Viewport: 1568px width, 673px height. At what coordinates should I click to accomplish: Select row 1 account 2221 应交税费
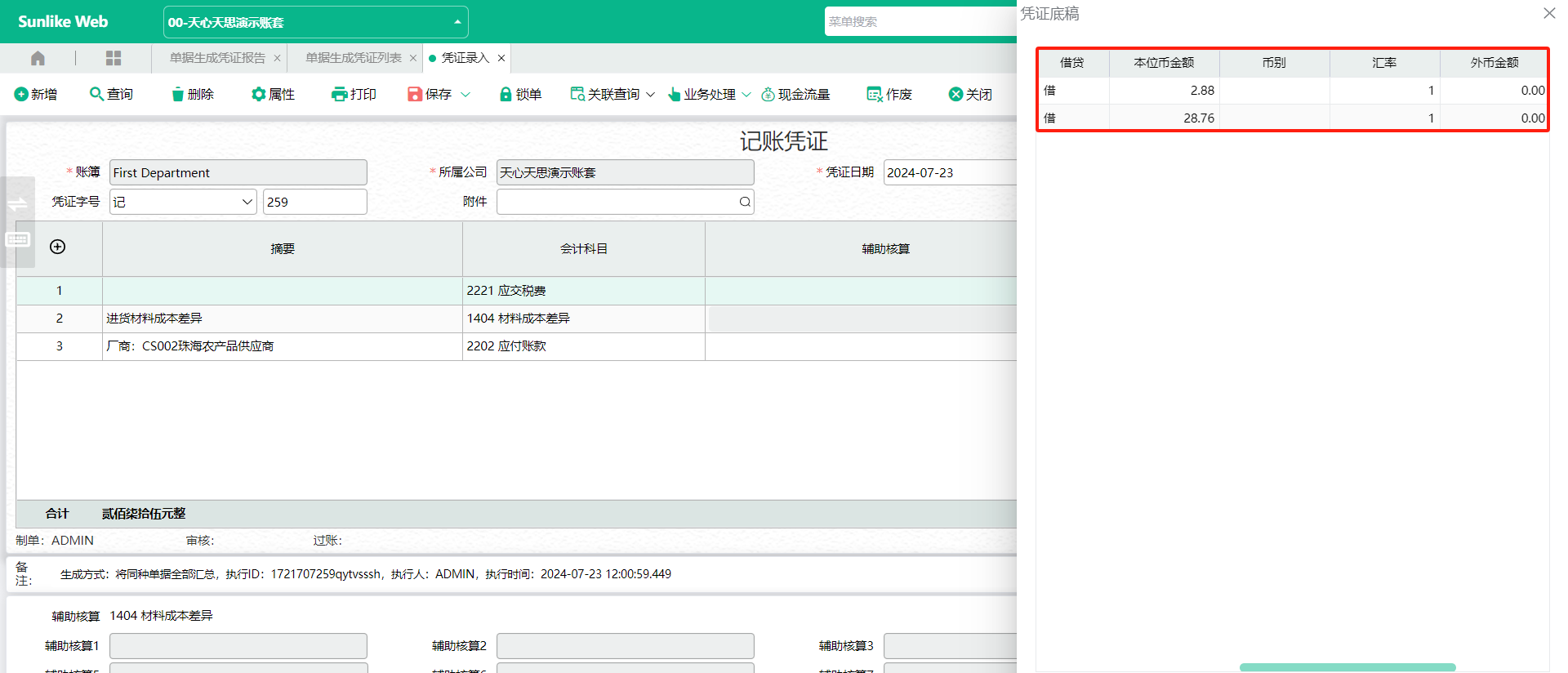click(584, 291)
